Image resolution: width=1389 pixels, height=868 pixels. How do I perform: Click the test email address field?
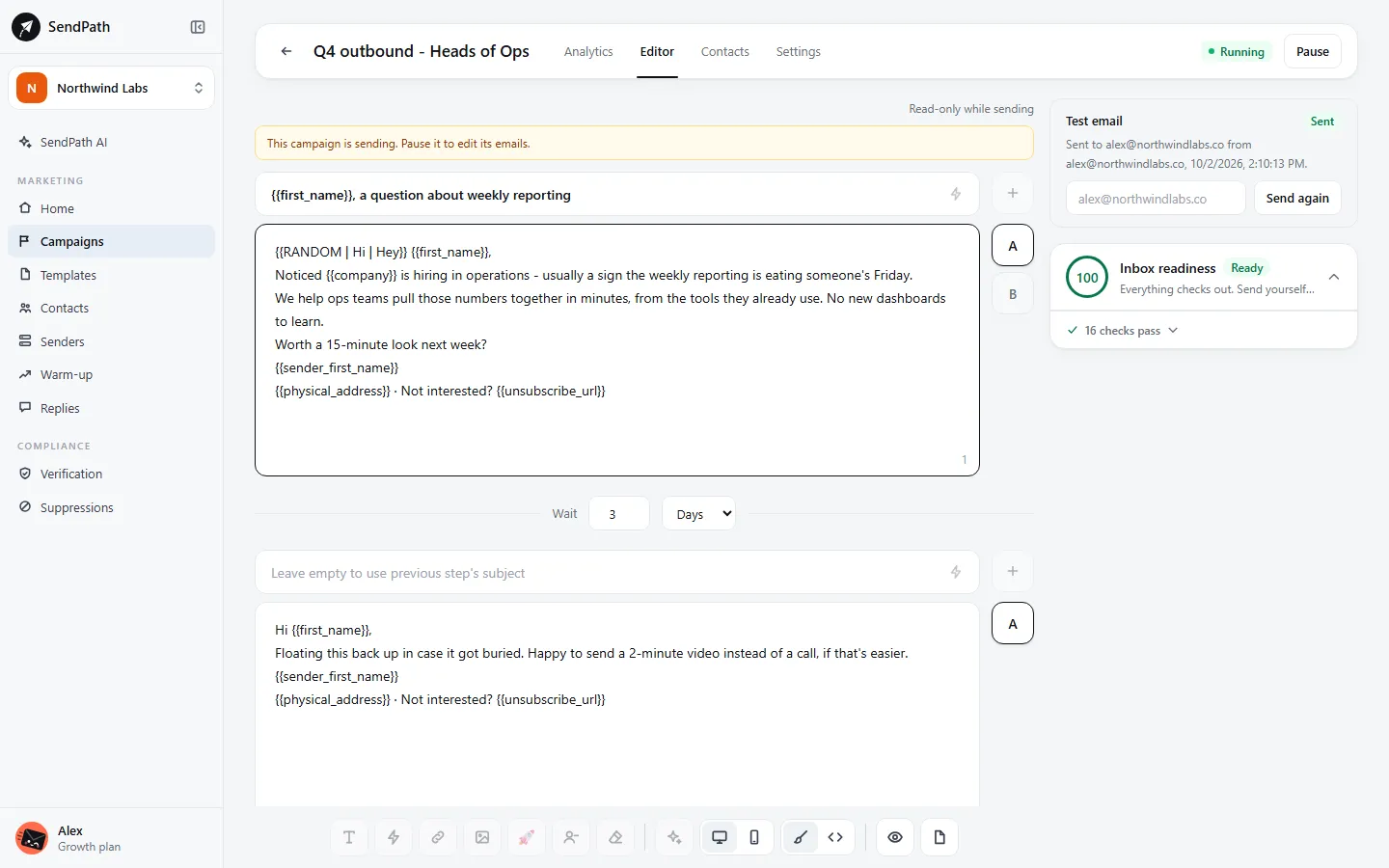point(1156,198)
